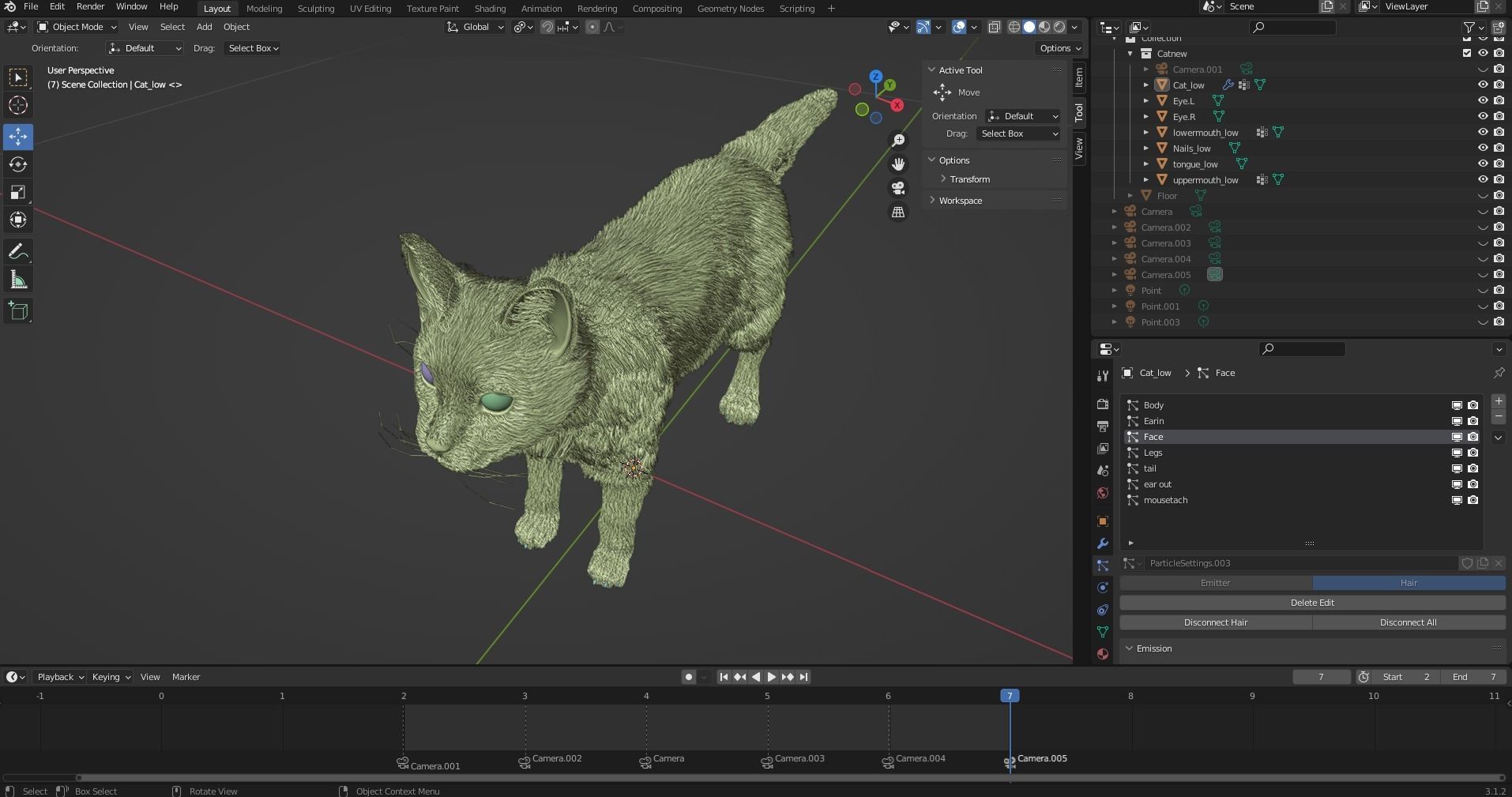Open the View Layer properties tab

(1103, 449)
